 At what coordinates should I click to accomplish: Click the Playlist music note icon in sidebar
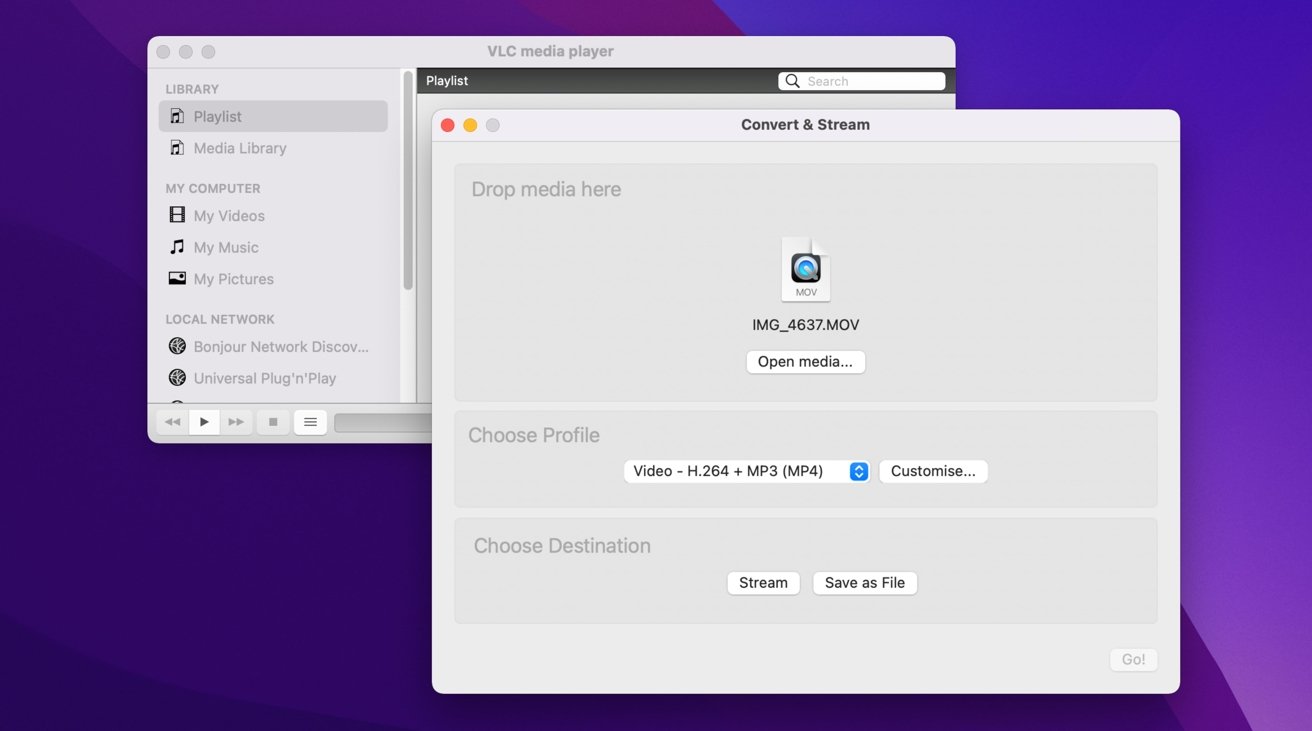177,116
